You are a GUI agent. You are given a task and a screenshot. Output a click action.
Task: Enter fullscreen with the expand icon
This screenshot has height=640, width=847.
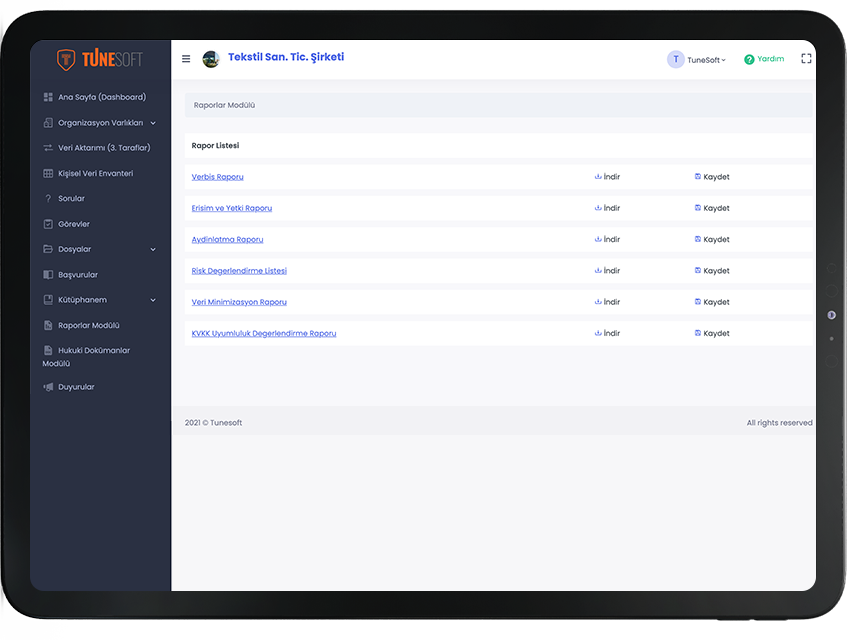click(806, 59)
